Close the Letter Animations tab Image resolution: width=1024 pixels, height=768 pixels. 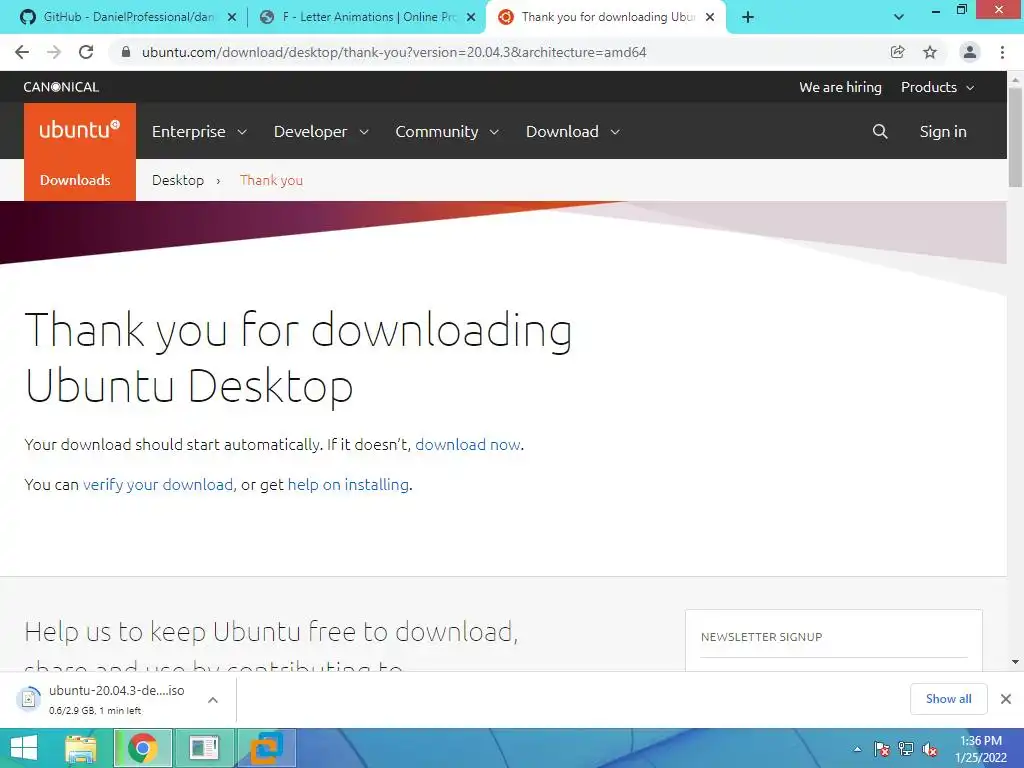click(x=471, y=18)
